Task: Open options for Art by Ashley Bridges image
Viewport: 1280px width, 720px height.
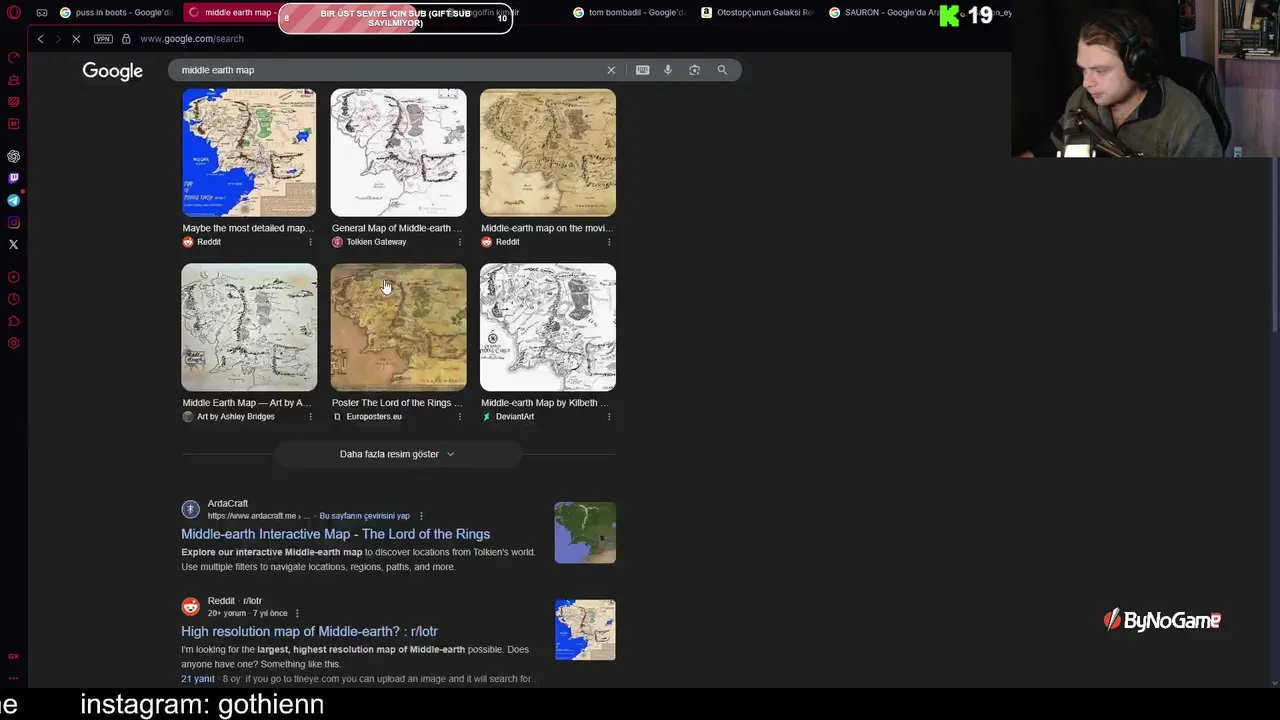Action: 310,417
